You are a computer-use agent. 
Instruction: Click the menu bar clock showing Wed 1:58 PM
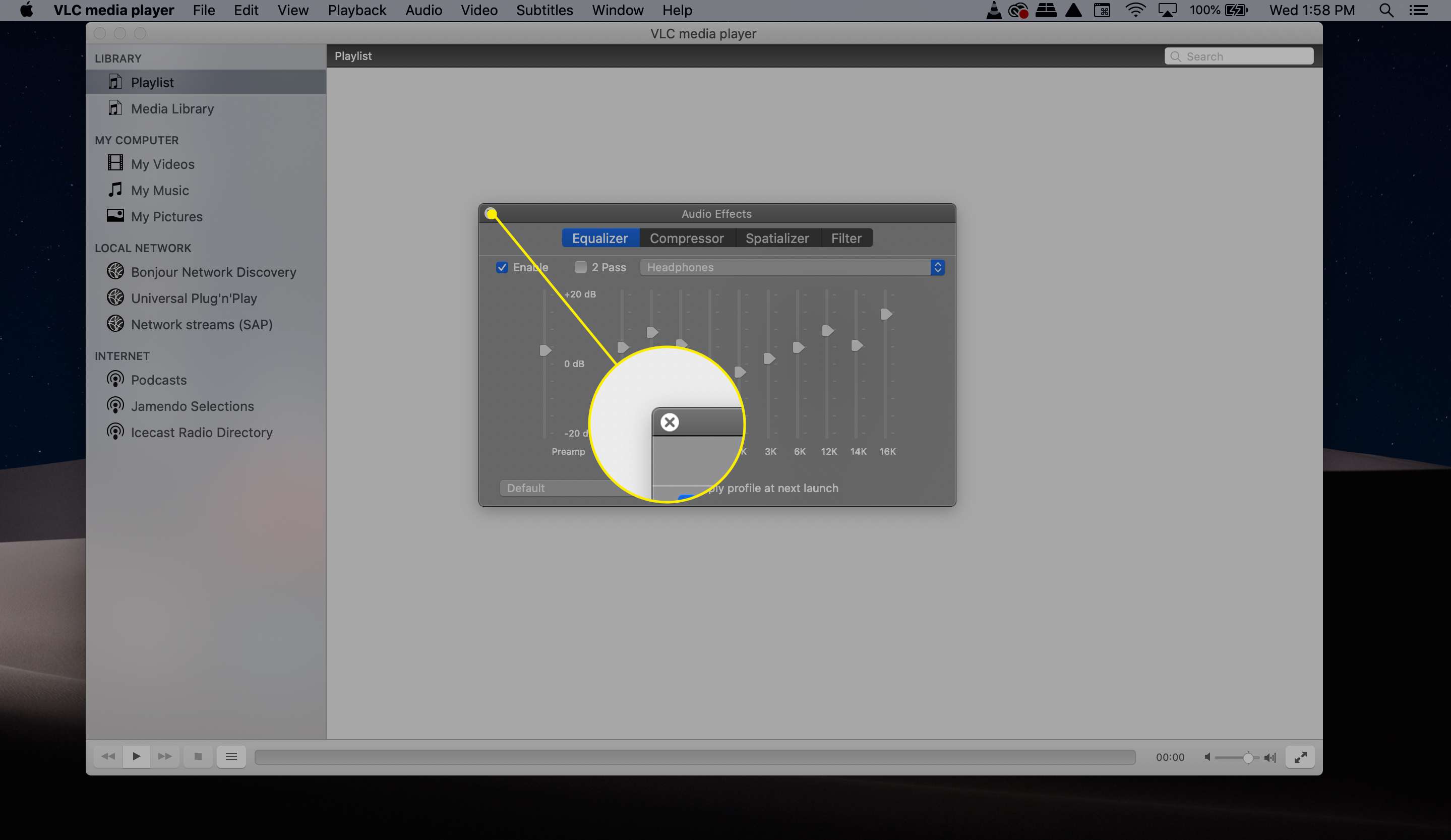(x=1312, y=11)
